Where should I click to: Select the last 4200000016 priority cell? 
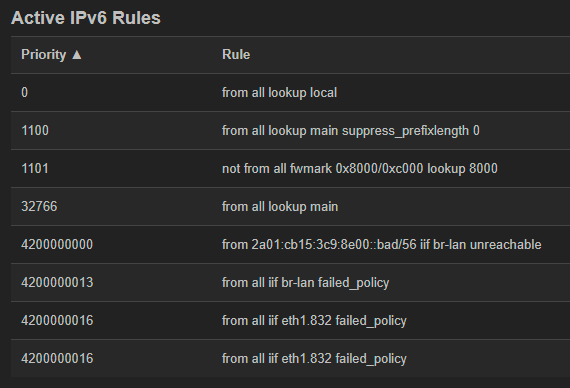[57, 359]
